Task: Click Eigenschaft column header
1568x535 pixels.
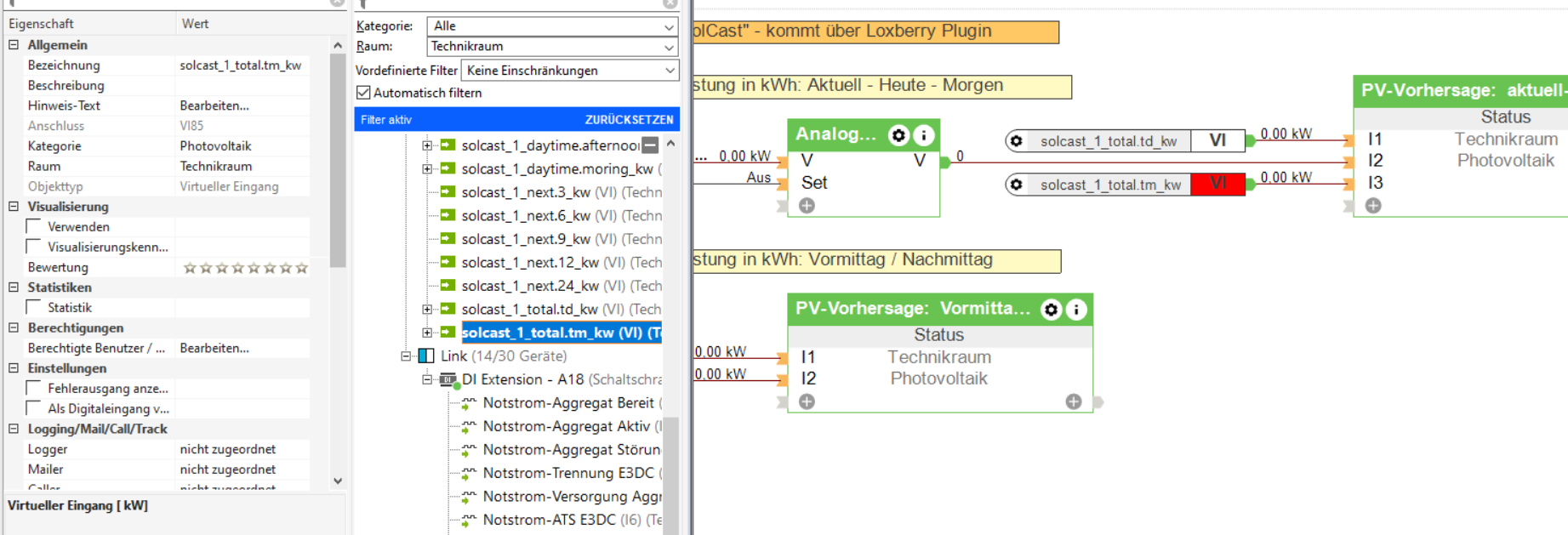Action: pos(41,24)
